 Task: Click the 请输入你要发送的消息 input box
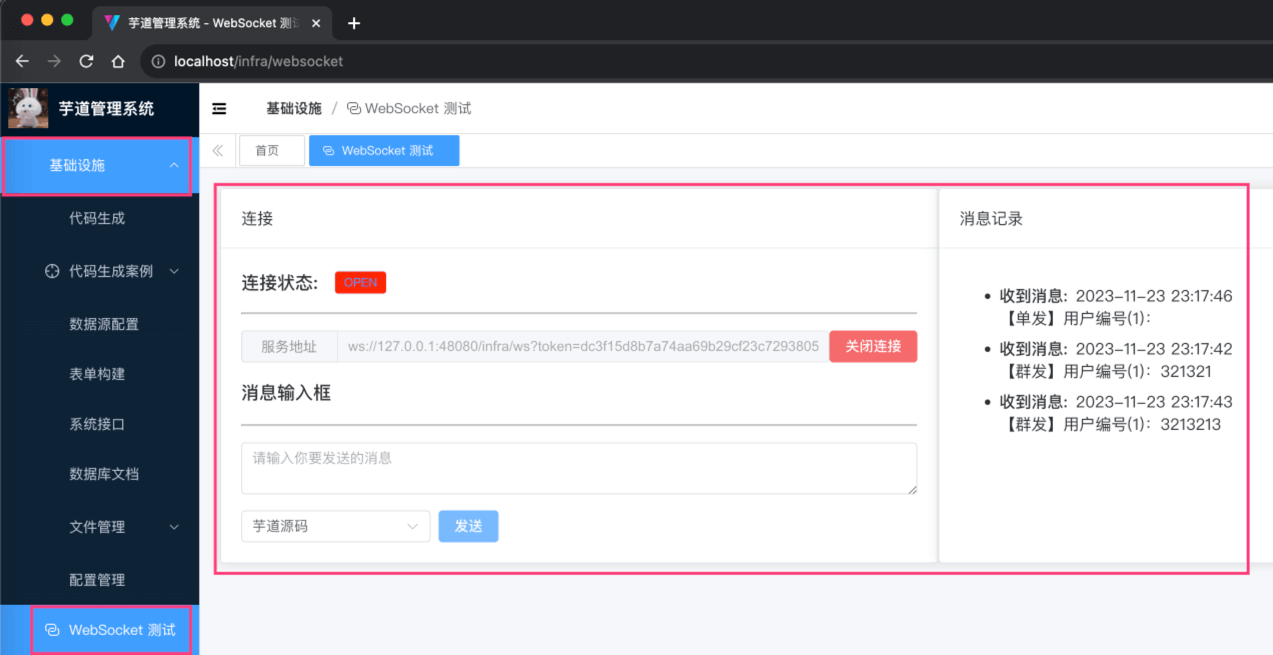[578, 467]
